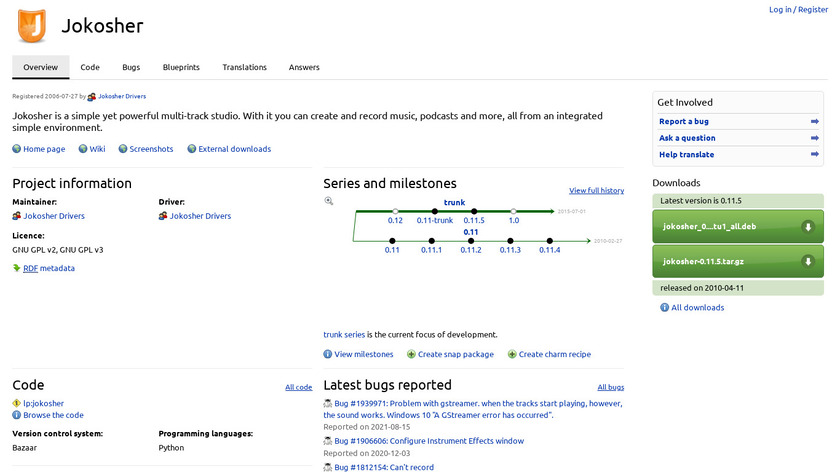Click the Home page globe icon

[x=16, y=149]
